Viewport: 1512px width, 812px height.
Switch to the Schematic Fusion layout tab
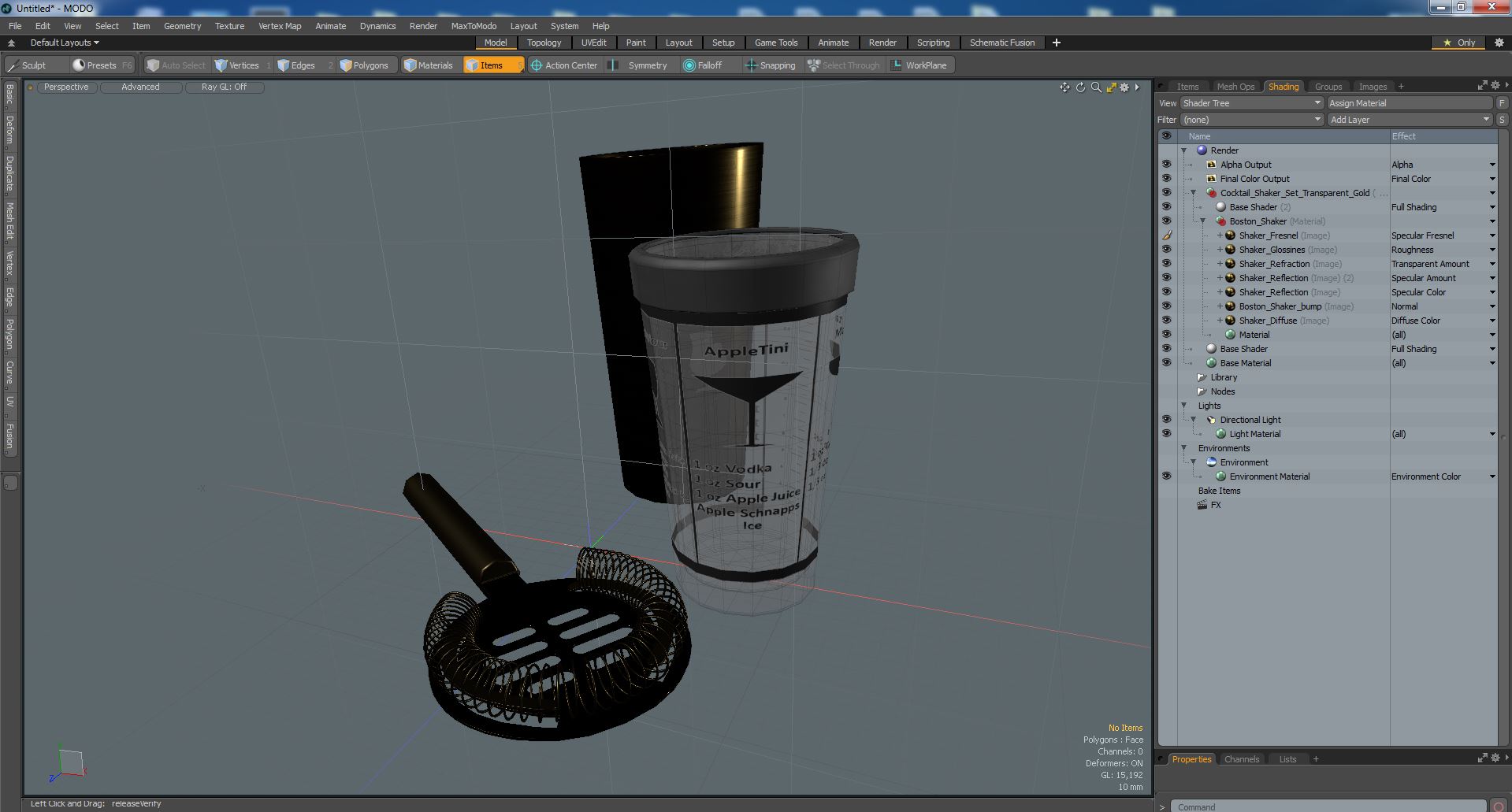click(1001, 43)
